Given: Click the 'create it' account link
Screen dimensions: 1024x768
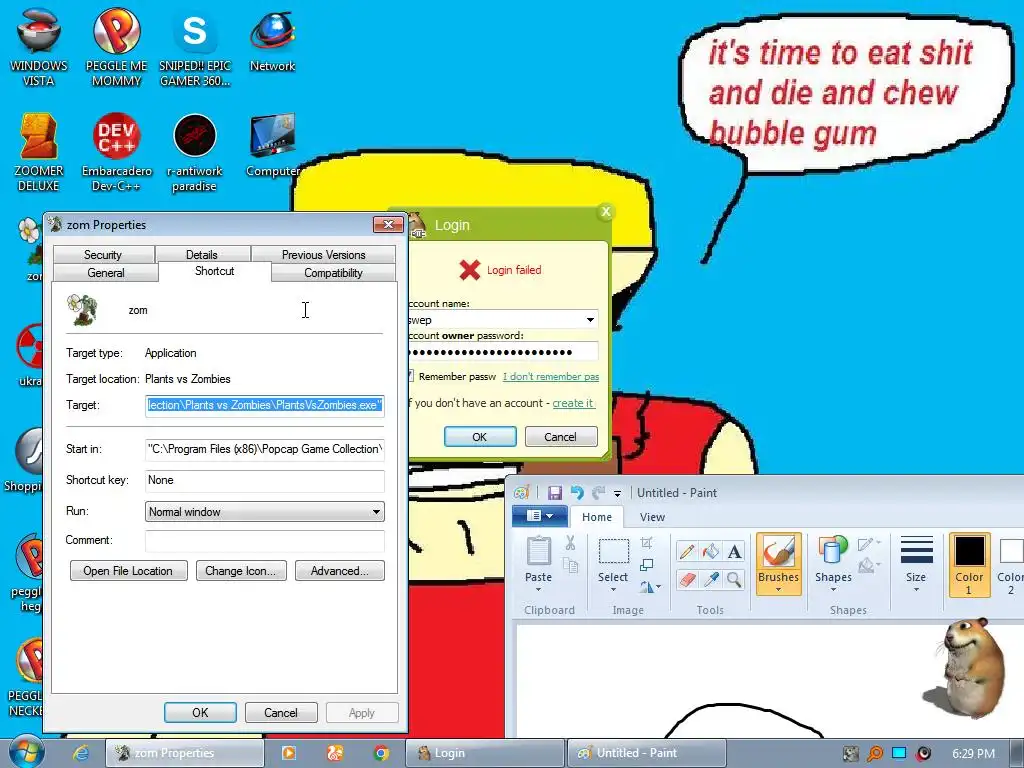Looking at the screenshot, I should (x=573, y=403).
